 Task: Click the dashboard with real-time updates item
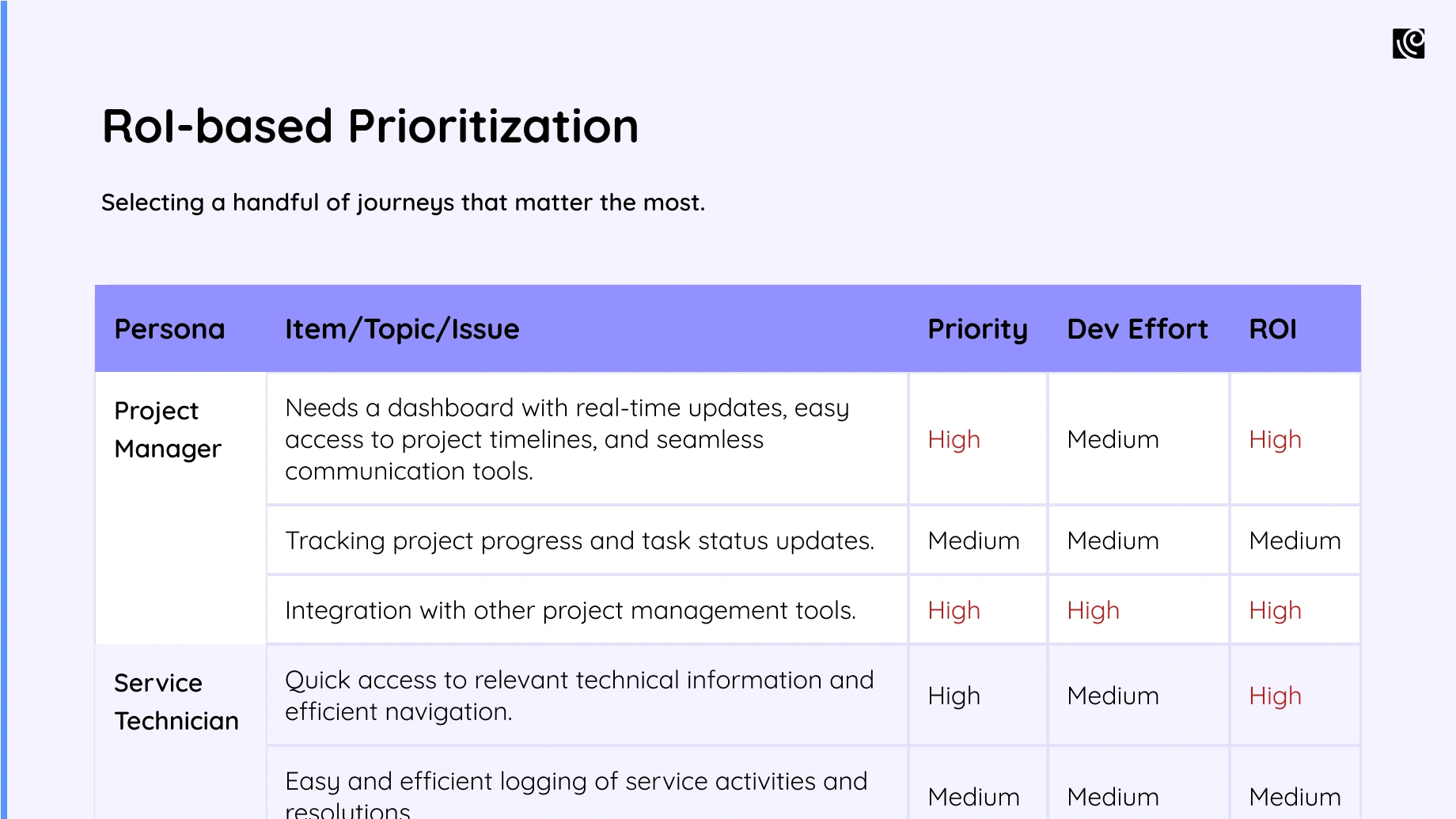567,439
